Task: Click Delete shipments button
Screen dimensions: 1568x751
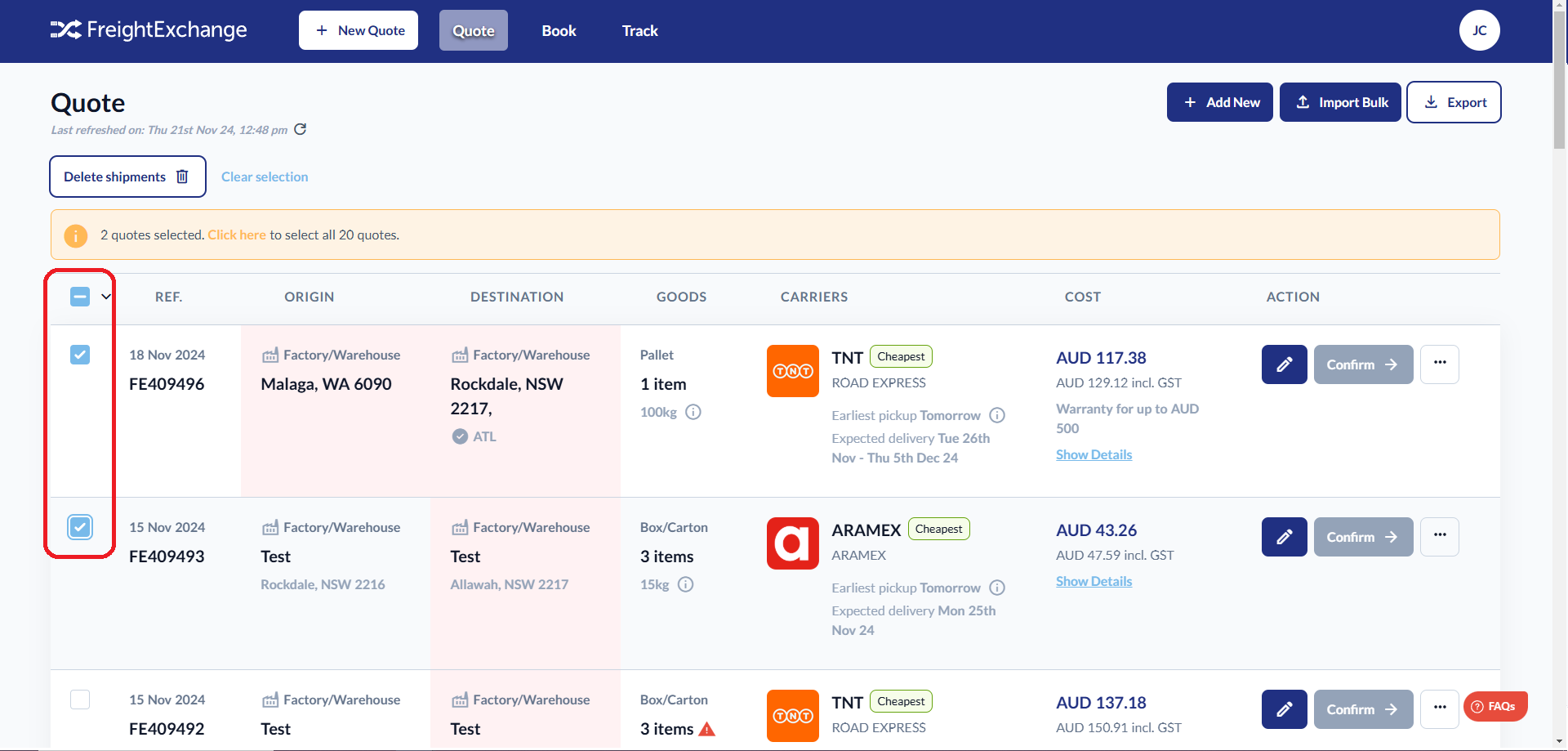Action: coord(128,177)
